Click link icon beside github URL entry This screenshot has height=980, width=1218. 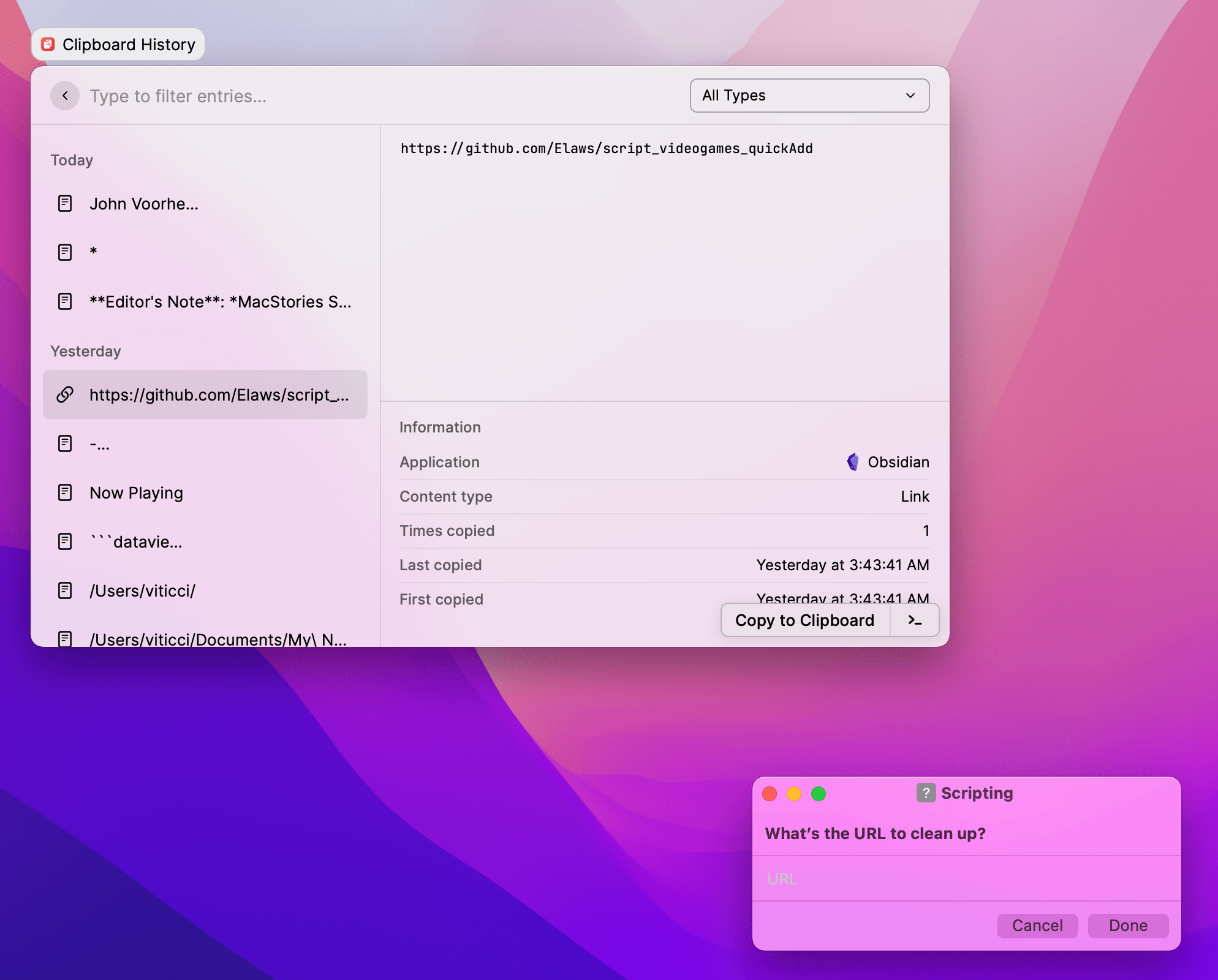tap(65, 394)
